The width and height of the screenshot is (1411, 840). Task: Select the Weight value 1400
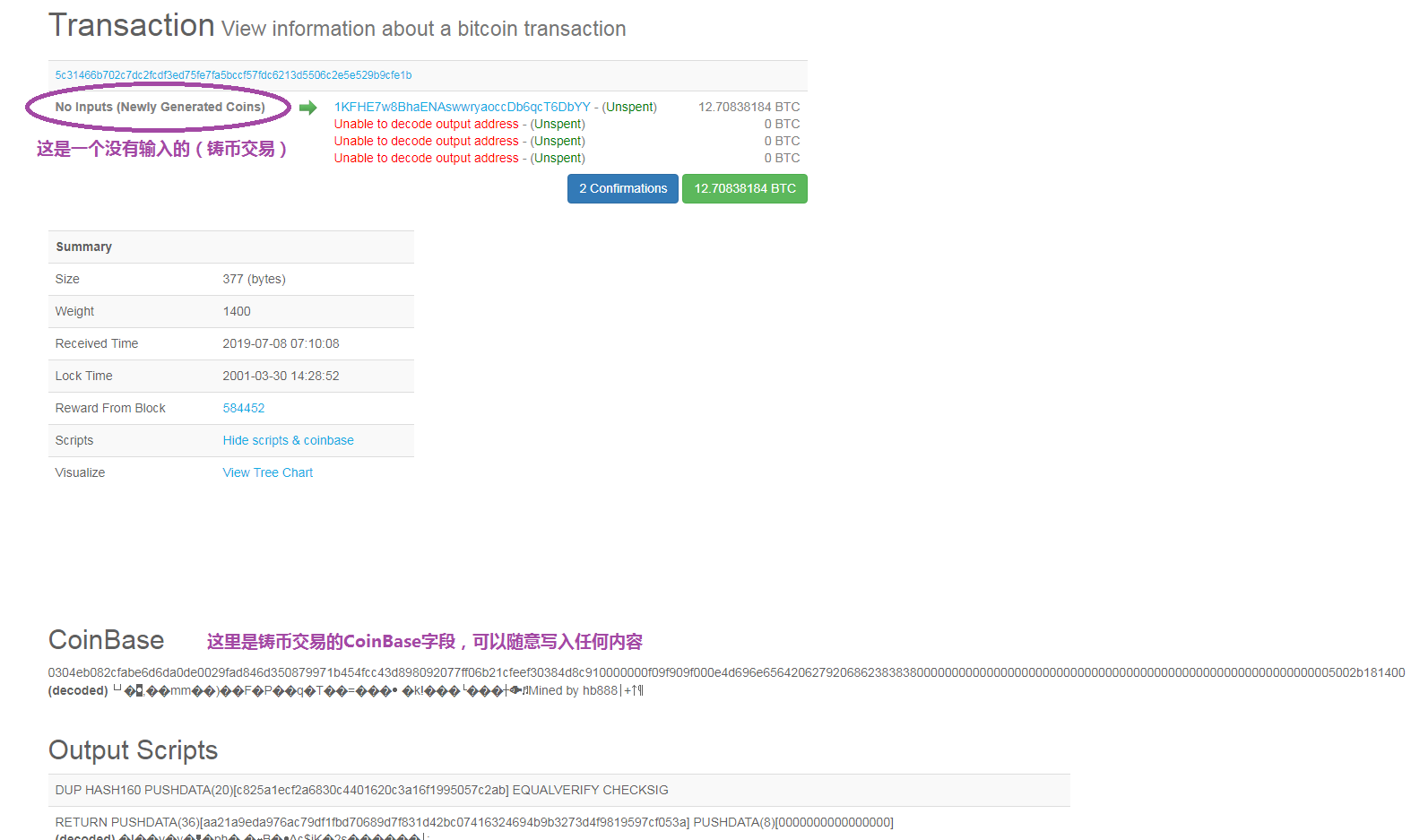coord(237,311)
